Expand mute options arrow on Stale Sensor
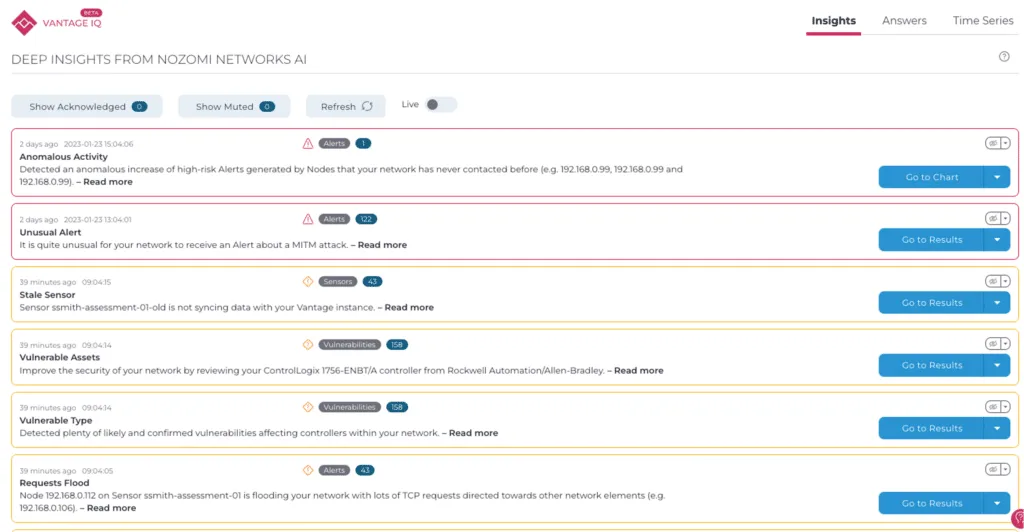The width and height of the screenshot is (1024, 532). click(x=1006, y=281)
